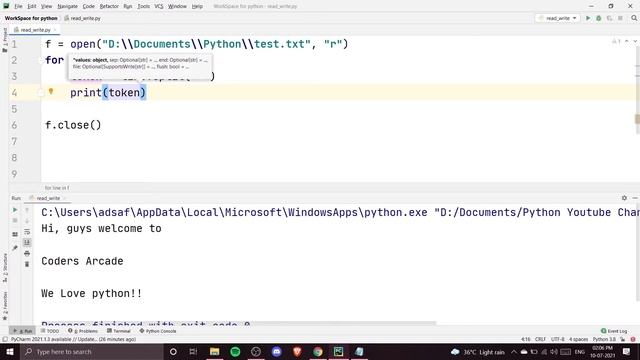640x360 pixels.
Task: Open Spotify from the taskbar
Action: [235, 351]
